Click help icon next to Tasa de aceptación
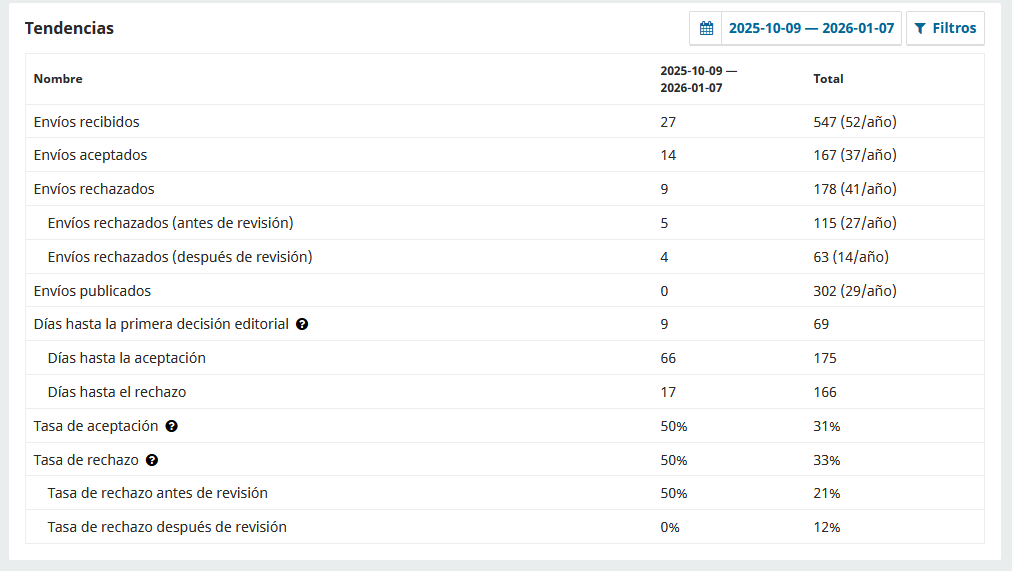 (172, 426)
